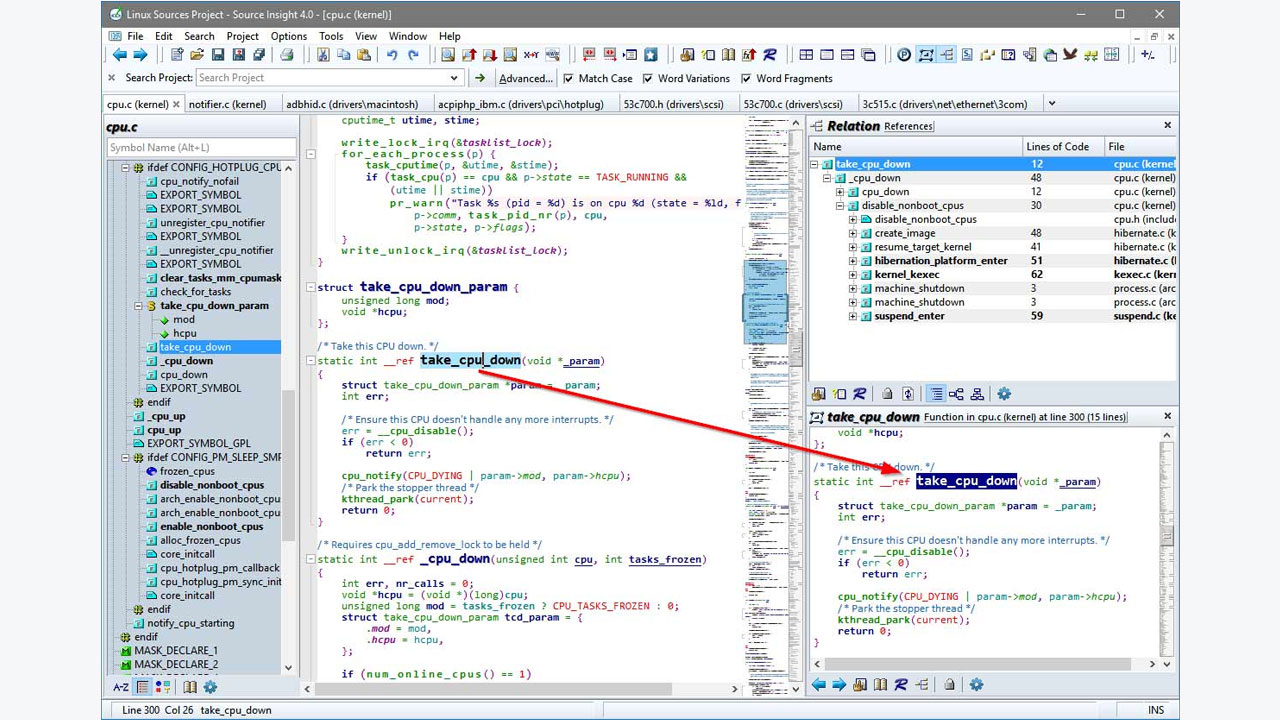The width and height of the screenshot is (1280, 720).
Task: Click the Print icon in the toolbar
Action: click(287, 55)
